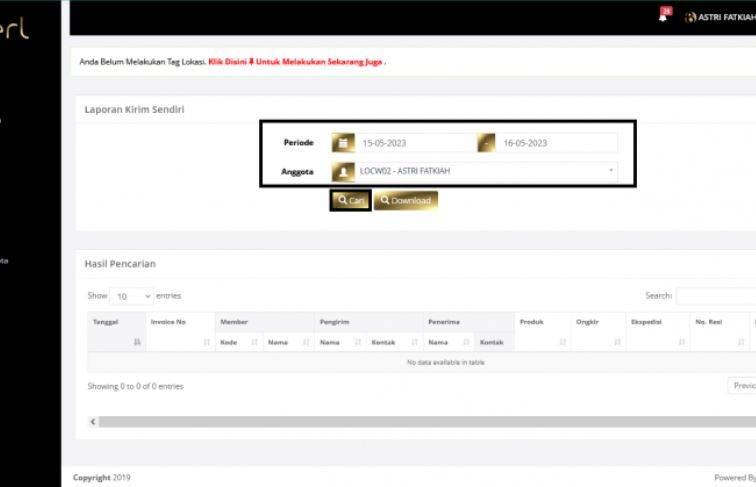Sort by Member Kode column

point(238,342)
